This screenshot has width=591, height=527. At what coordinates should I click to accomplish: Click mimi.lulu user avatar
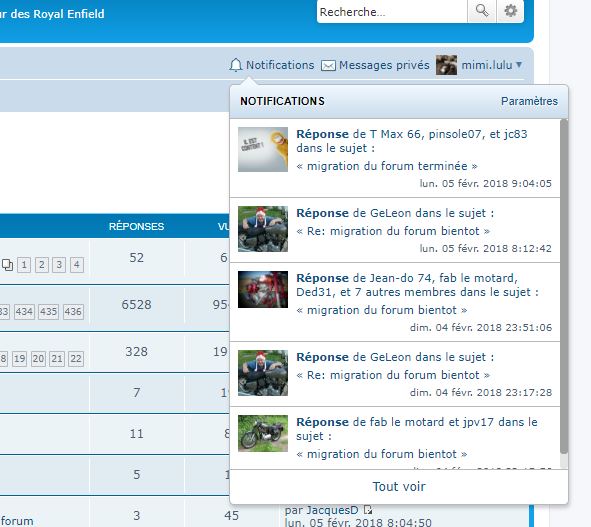coord(446,65)
